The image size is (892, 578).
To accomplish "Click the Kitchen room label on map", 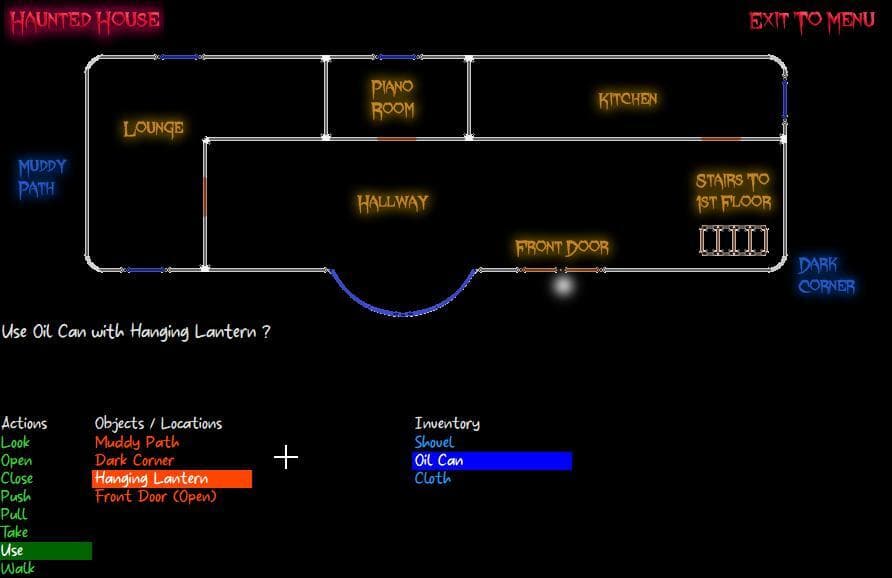I will pyautogui.click(x=628, y=100).
